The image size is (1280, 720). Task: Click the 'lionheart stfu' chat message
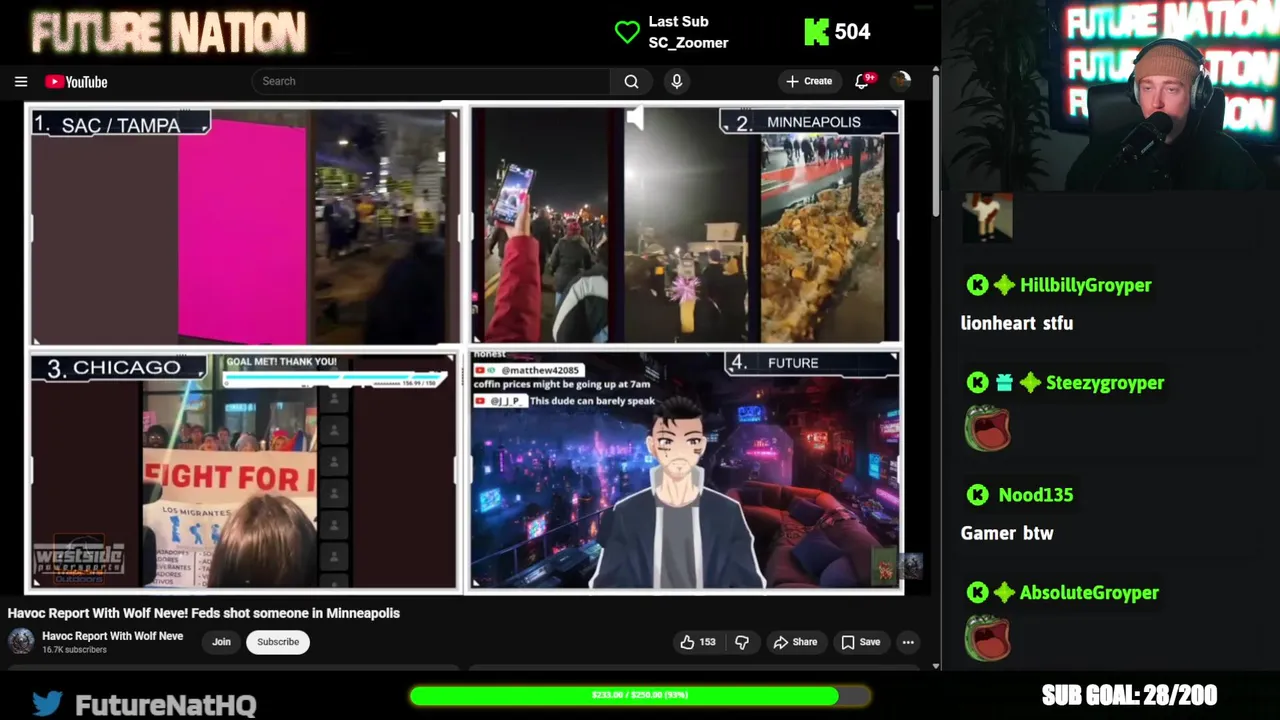click(x=1017, y=323)
